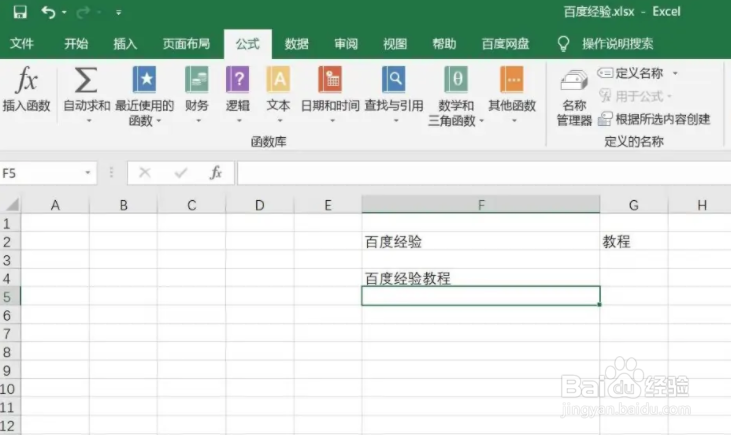Open the 逻辑 functions question-mark icon
Image resolution: width=731 pixels, height=435 pixels.
pos(238,79)
